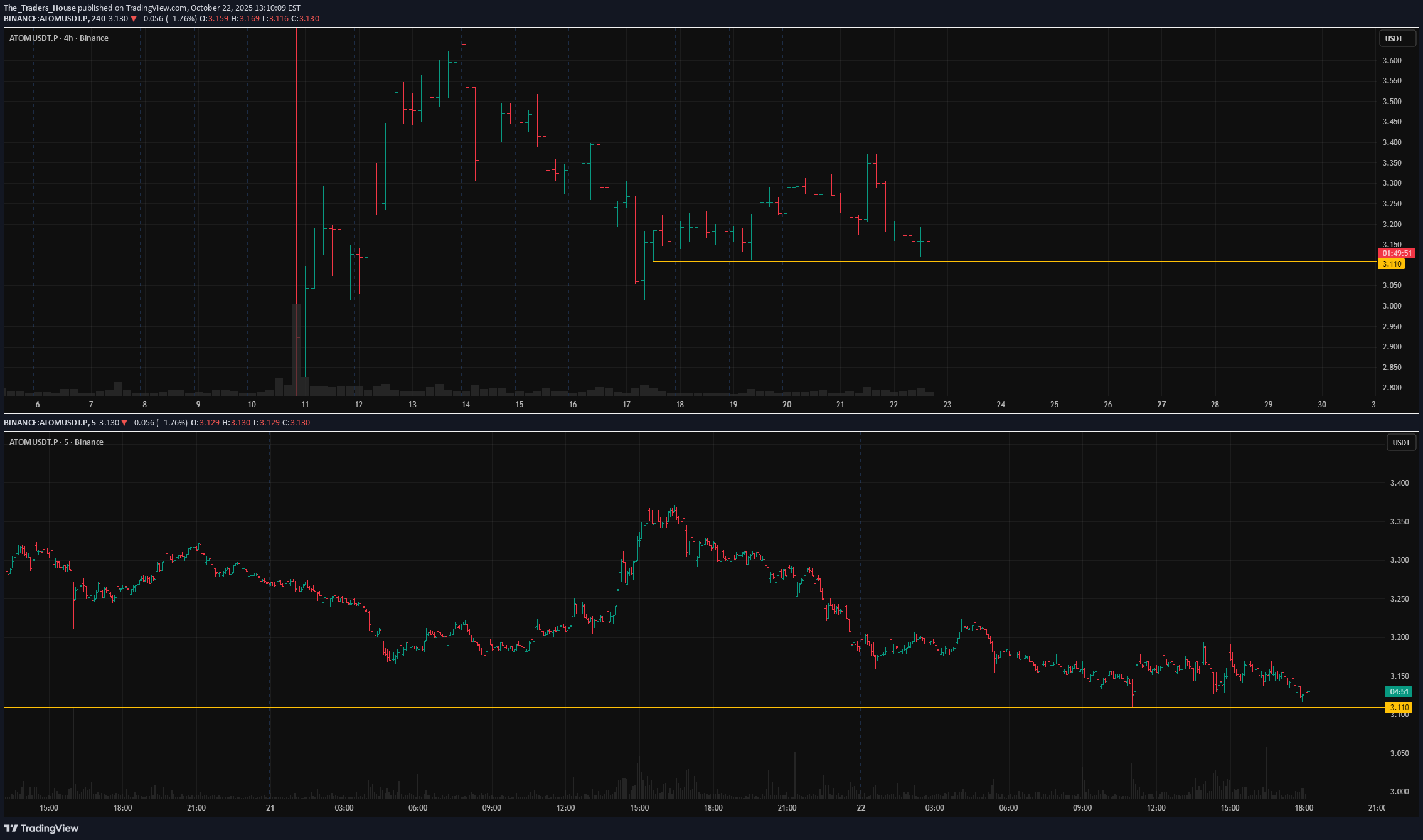Click the ATOMUSDT.P 4h Binance chart legend
Image resolution: width=1423 pixels, height=840 pixels.
click(59, 38)
